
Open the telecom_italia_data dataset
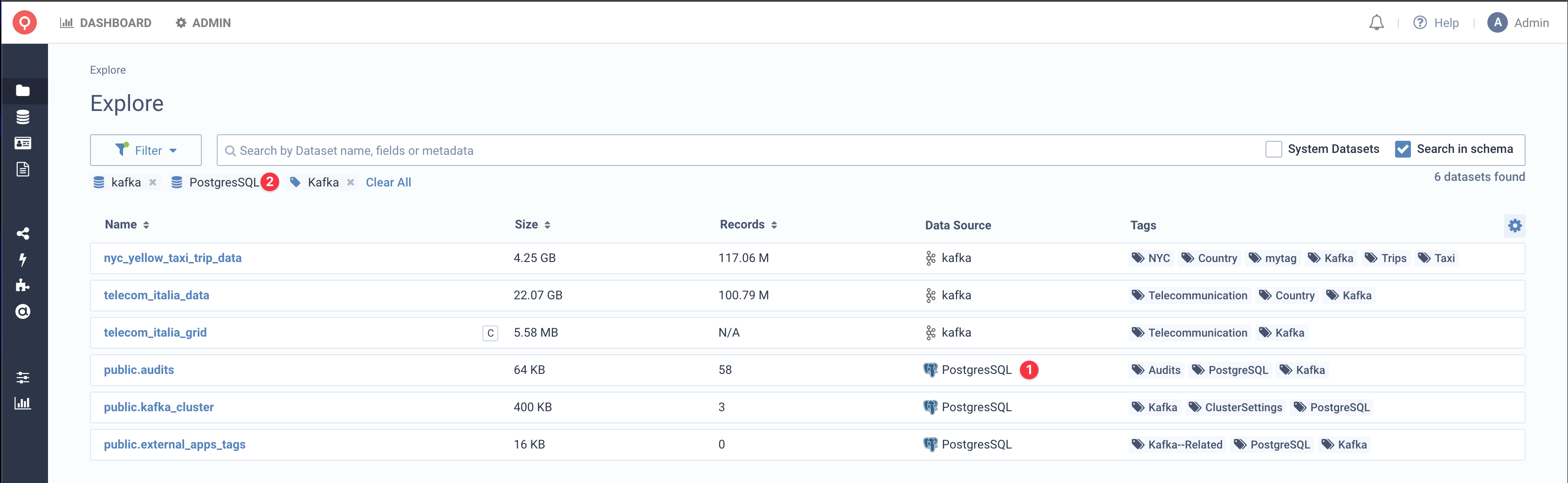157,295
